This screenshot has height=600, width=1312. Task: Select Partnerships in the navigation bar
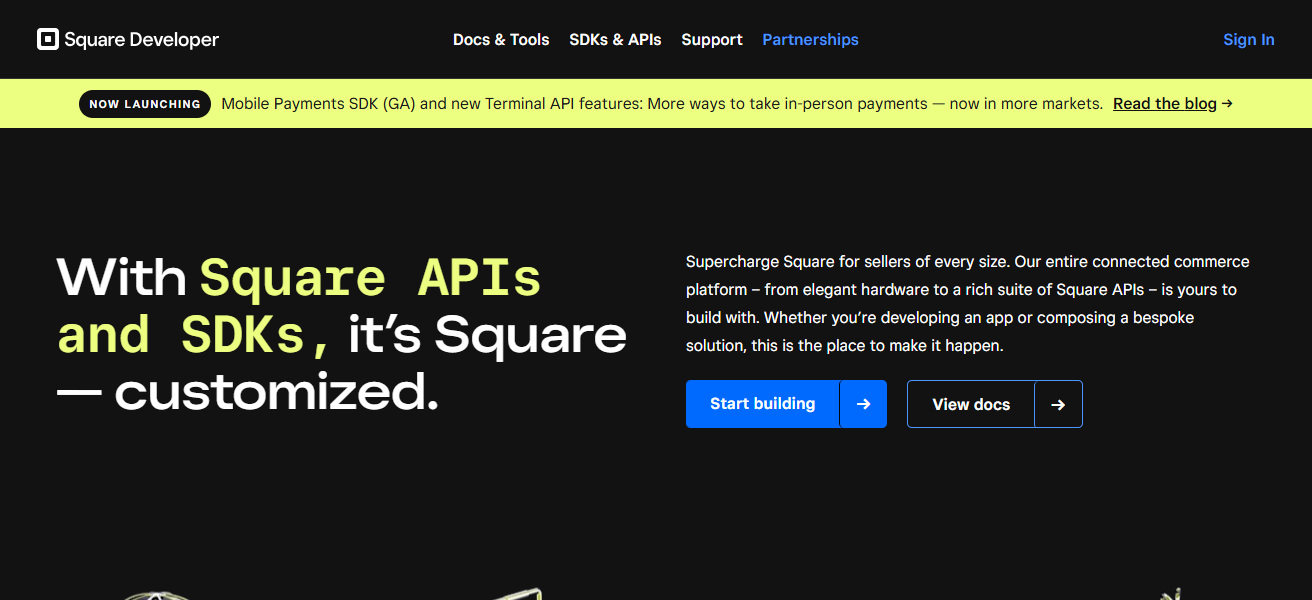(810, 39)
